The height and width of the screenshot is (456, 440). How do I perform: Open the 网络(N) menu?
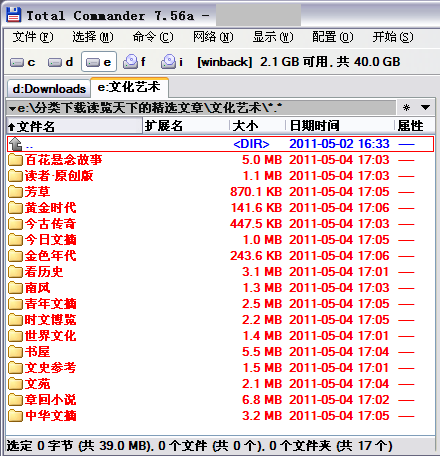coord(213,37)
